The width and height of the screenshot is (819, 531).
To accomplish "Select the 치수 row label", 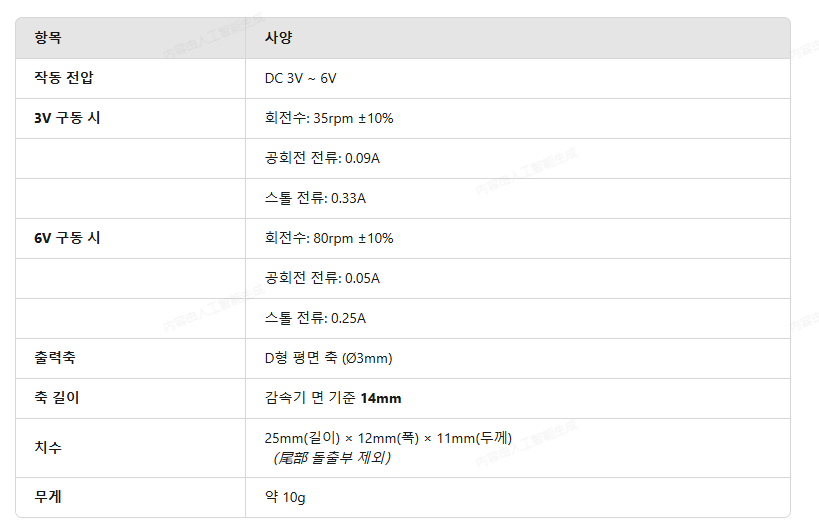I will pos(48,447).
